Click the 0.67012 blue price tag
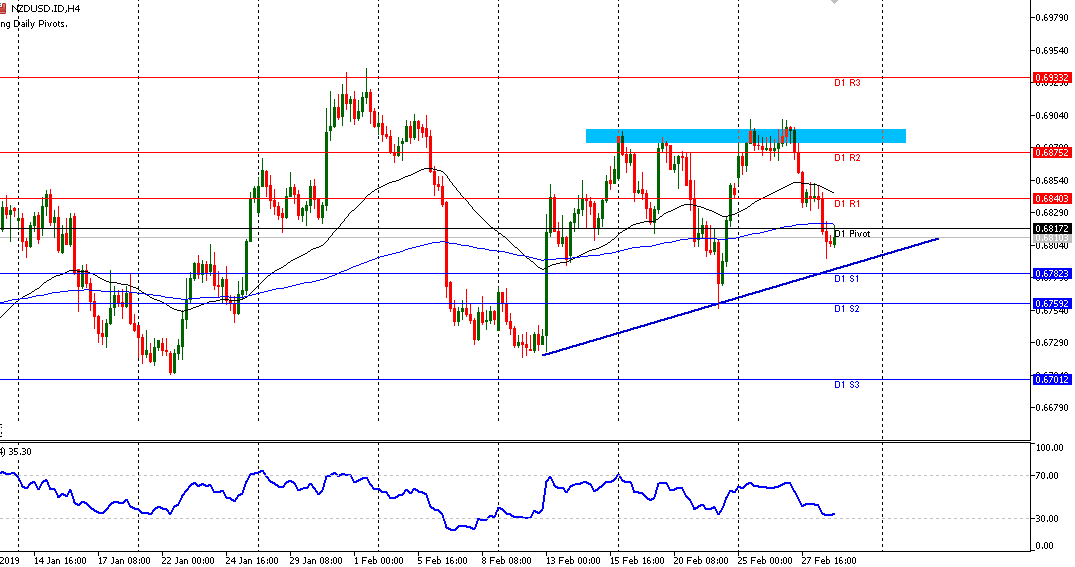This screenshot has height=567, width=1075. [1052, 380]
